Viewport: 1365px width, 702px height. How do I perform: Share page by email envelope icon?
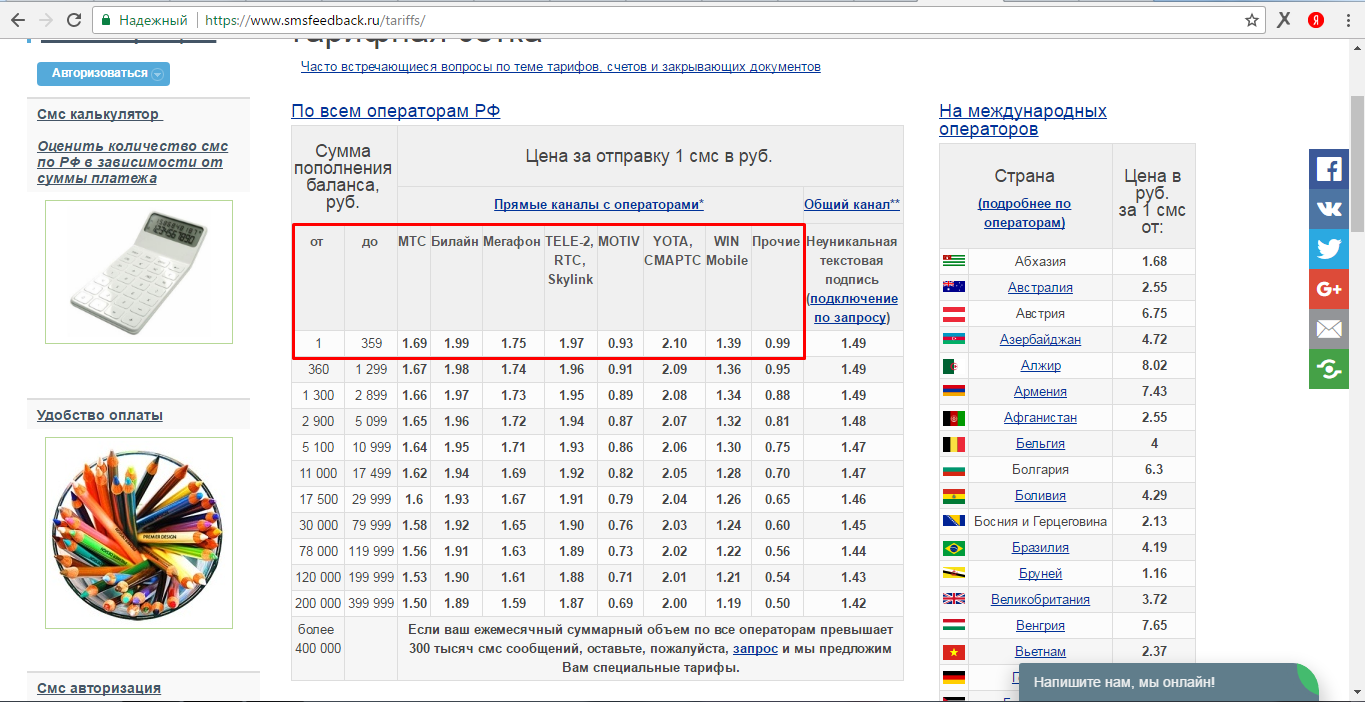(1329, 330)
